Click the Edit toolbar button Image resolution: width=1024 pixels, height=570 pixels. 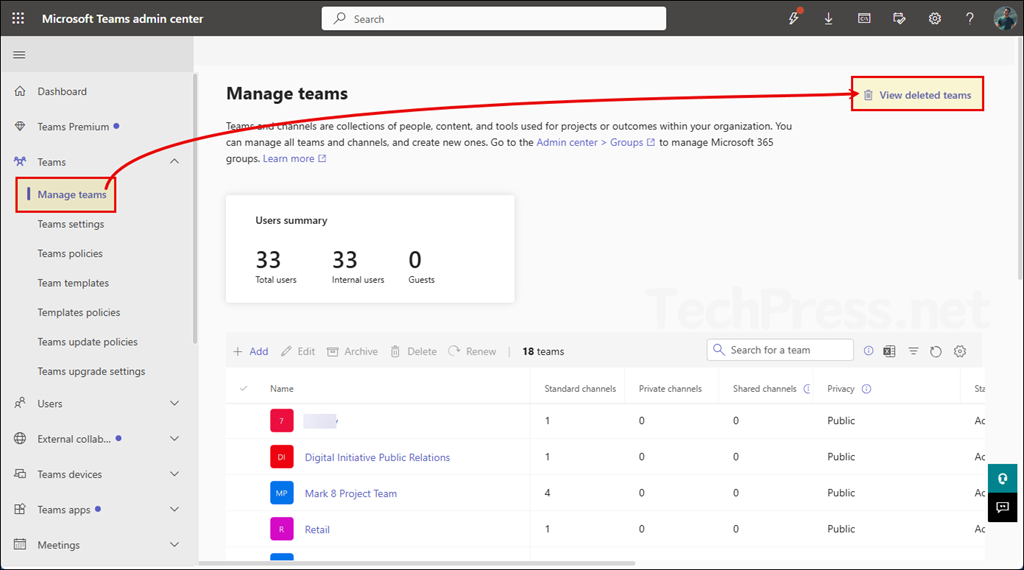tap(298, 351)
